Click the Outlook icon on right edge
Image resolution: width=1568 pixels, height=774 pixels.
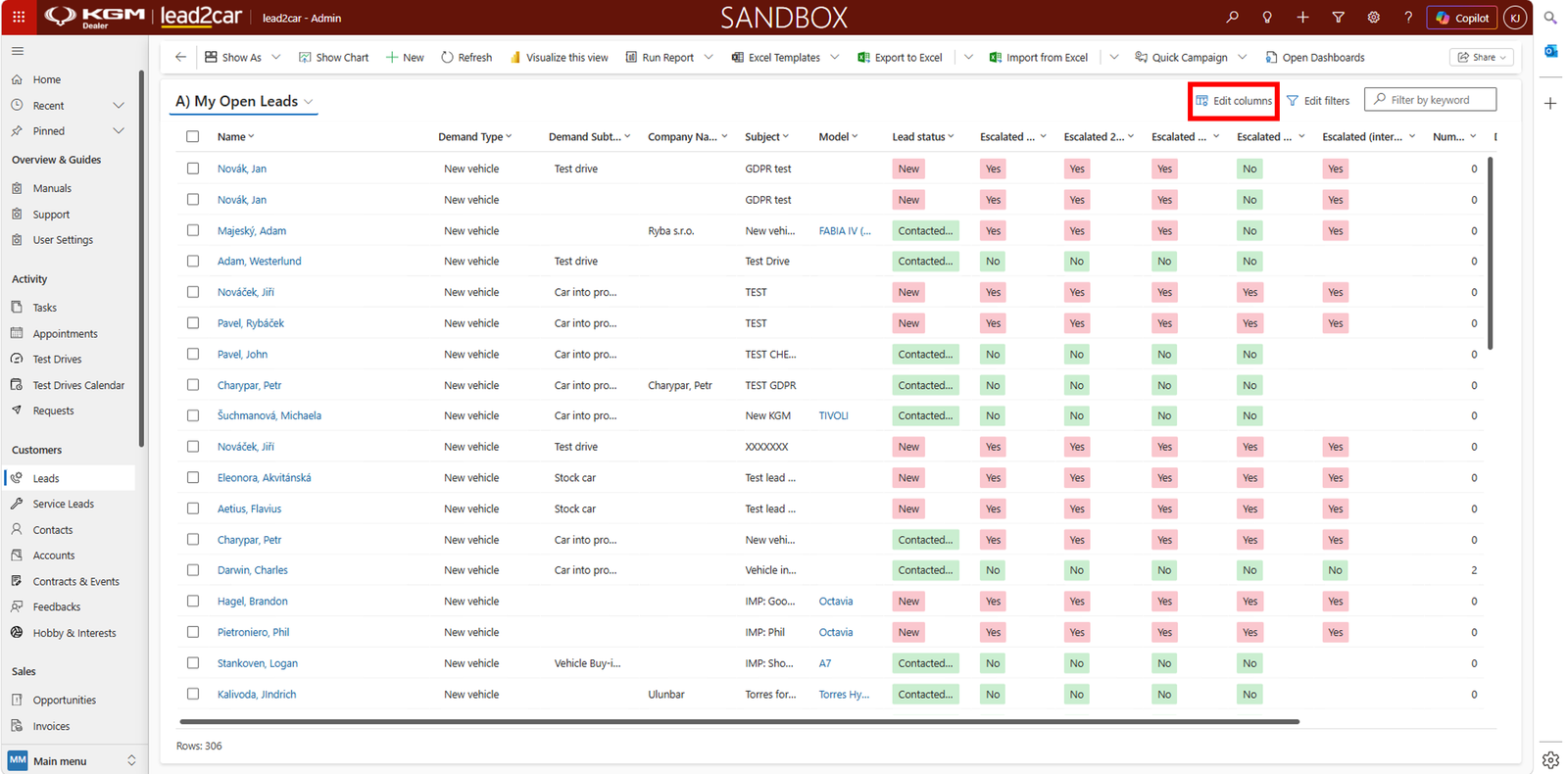point(1550,51)
